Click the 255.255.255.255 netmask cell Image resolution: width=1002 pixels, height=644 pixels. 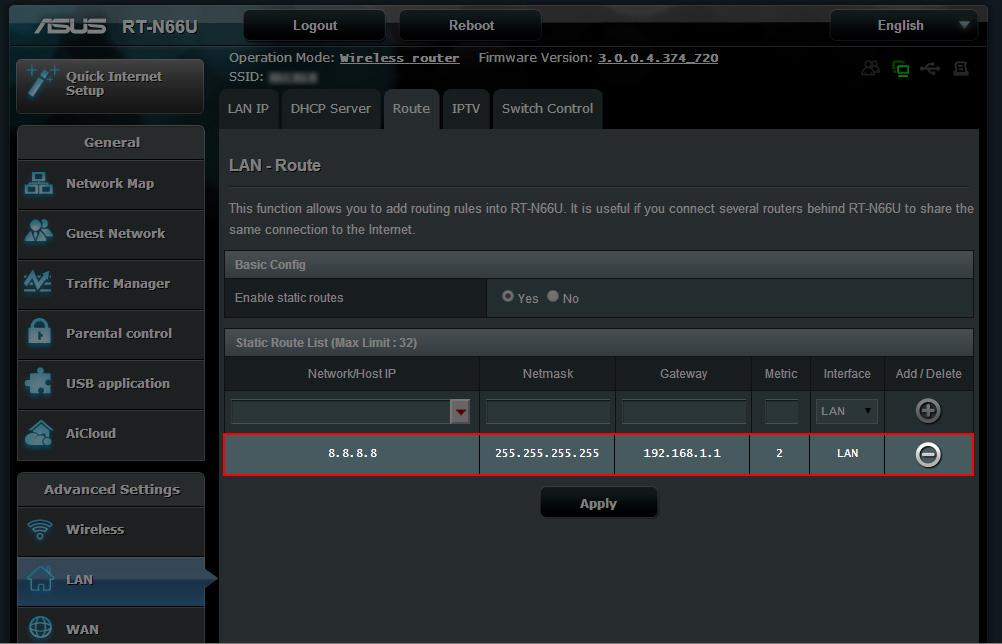tap(547, 454)
